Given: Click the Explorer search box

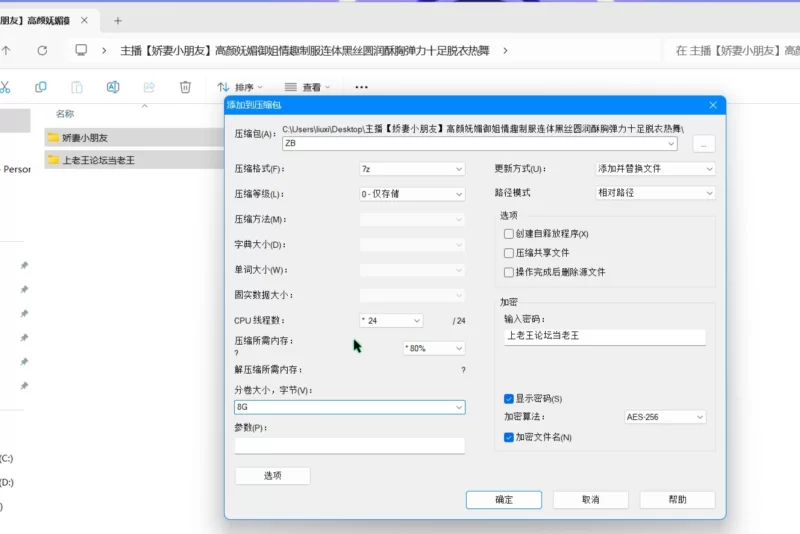Looking at the screenshot, I should click(735, 50).
